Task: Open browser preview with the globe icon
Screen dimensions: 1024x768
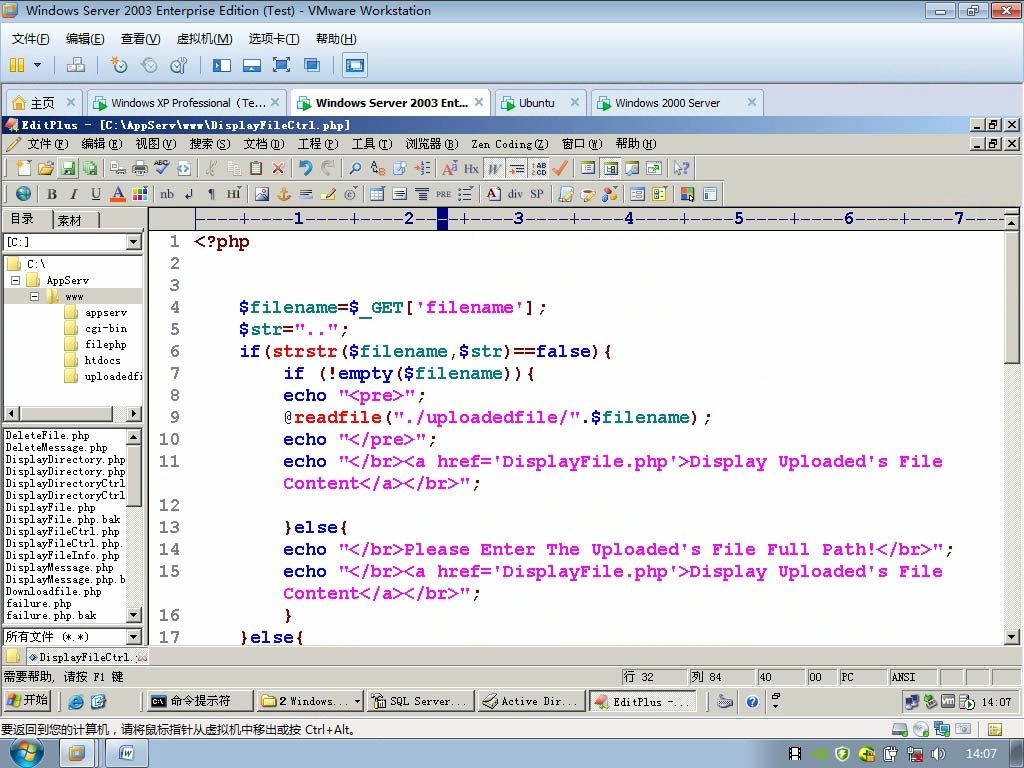Action: tap(23, 194)
